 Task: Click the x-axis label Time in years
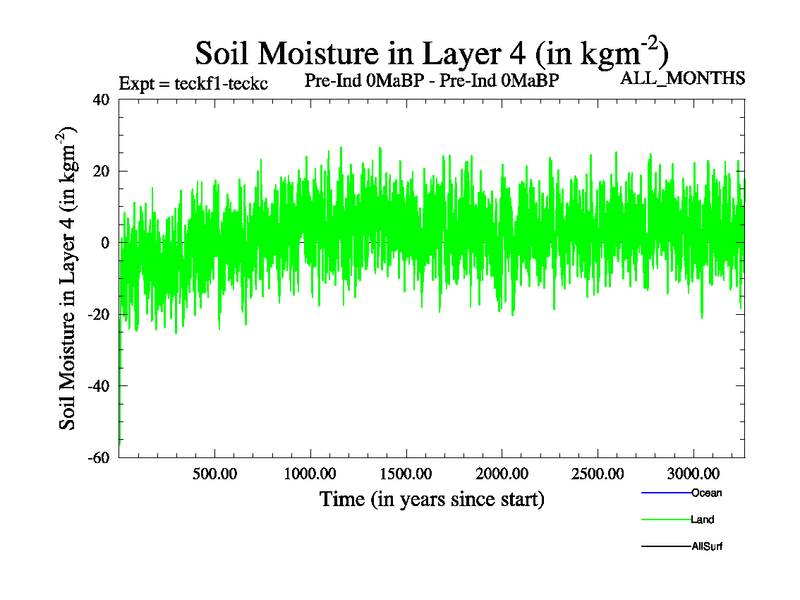point(431,498)
